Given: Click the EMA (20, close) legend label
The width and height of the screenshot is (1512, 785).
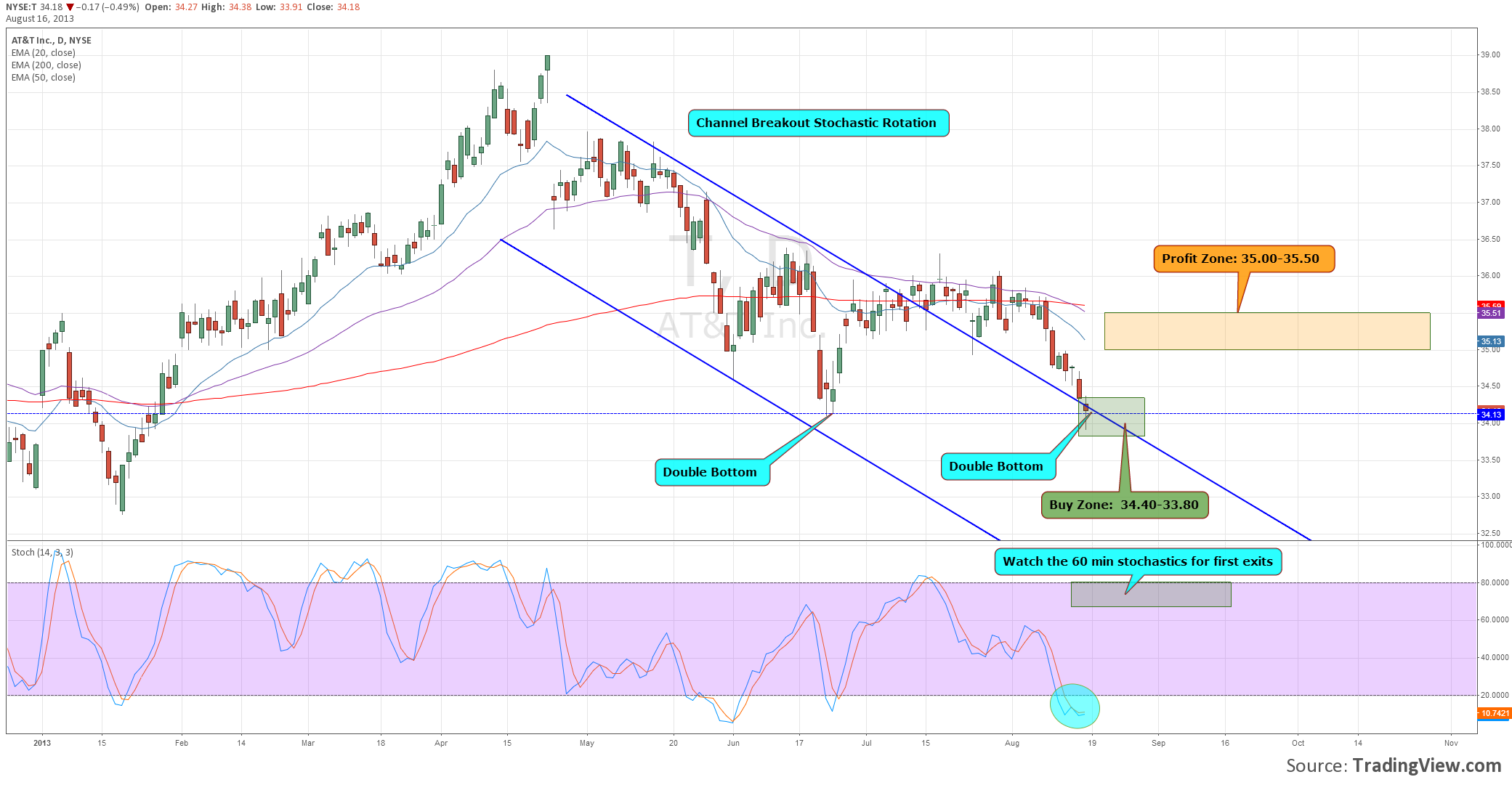Looking at the screenshot, I should pos(44,53).
